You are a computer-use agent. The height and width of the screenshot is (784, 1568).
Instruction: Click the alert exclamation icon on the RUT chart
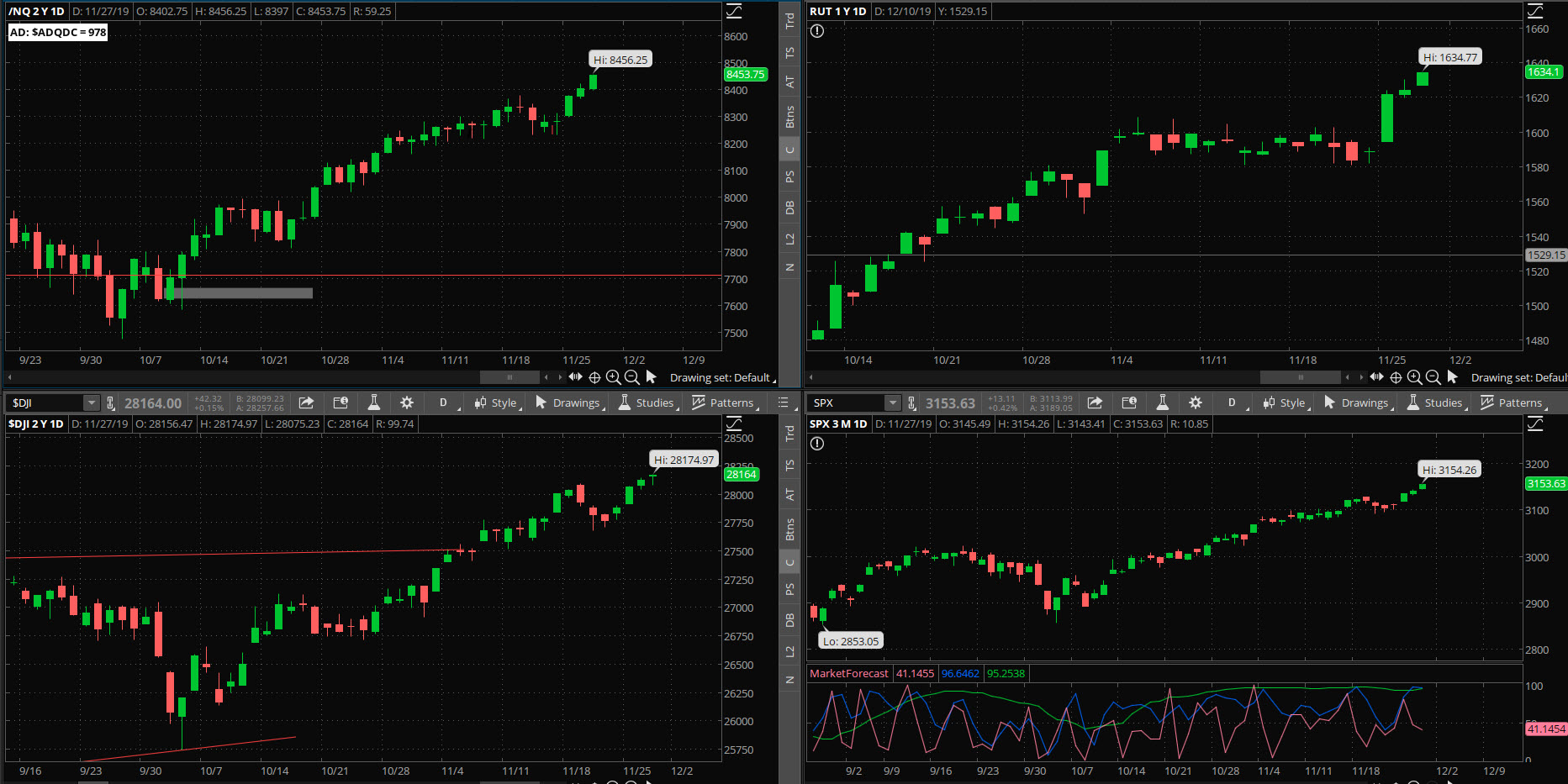tap(817, 31)
